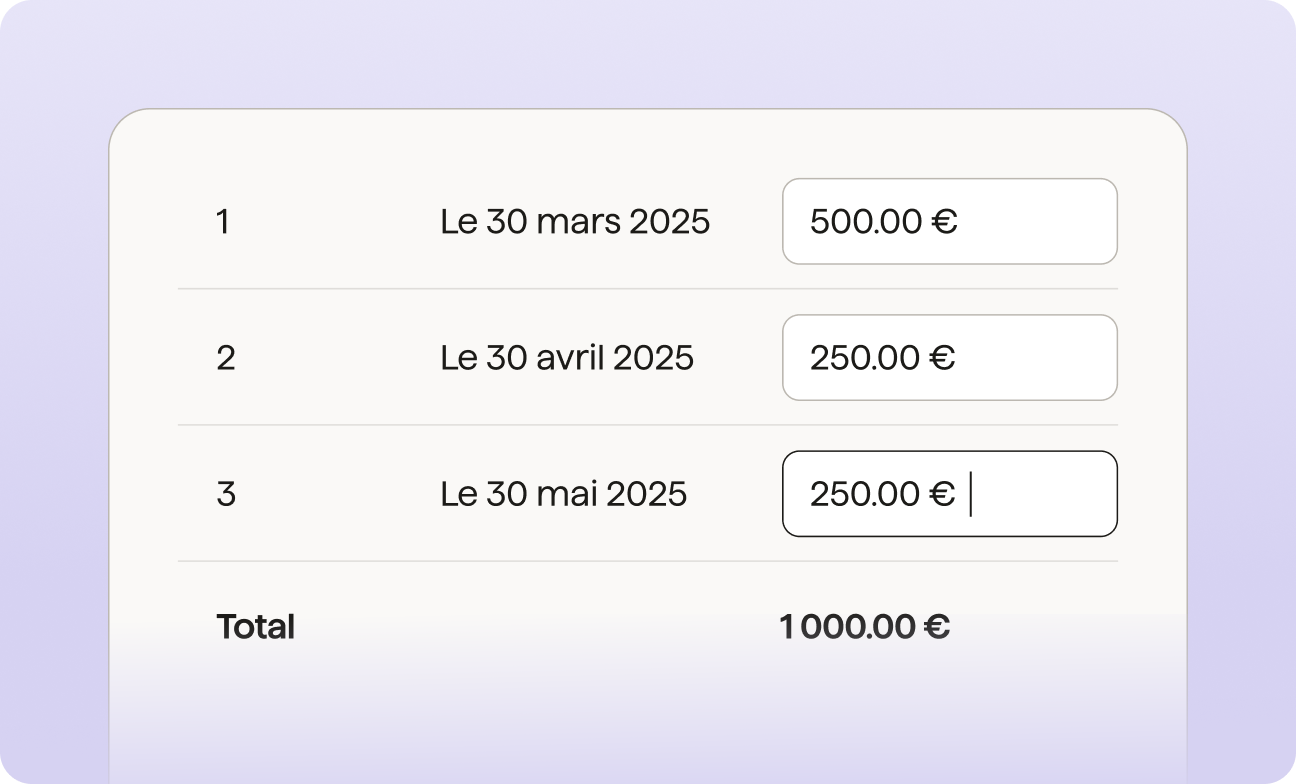Click the euro symbol in the mars field
The width and height of the screenshot is (1296, 784).
(x=944, y=221)
